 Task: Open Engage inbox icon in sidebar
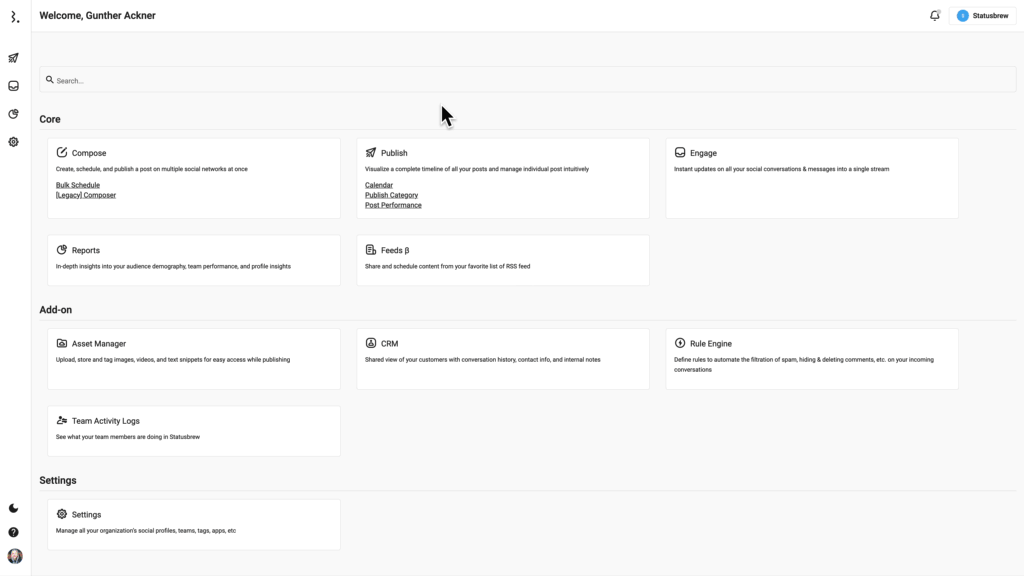[14, 86]
